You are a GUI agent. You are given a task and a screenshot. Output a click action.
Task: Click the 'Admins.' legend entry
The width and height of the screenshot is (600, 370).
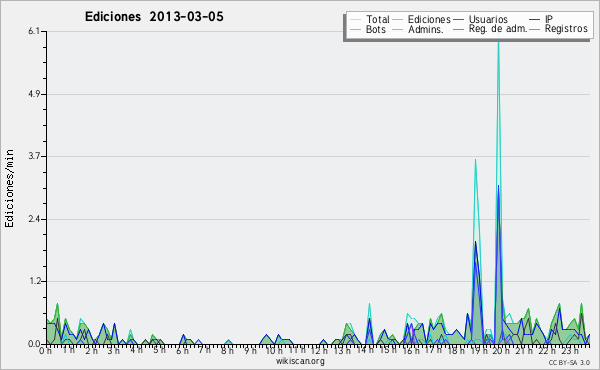tap(426, 29)
